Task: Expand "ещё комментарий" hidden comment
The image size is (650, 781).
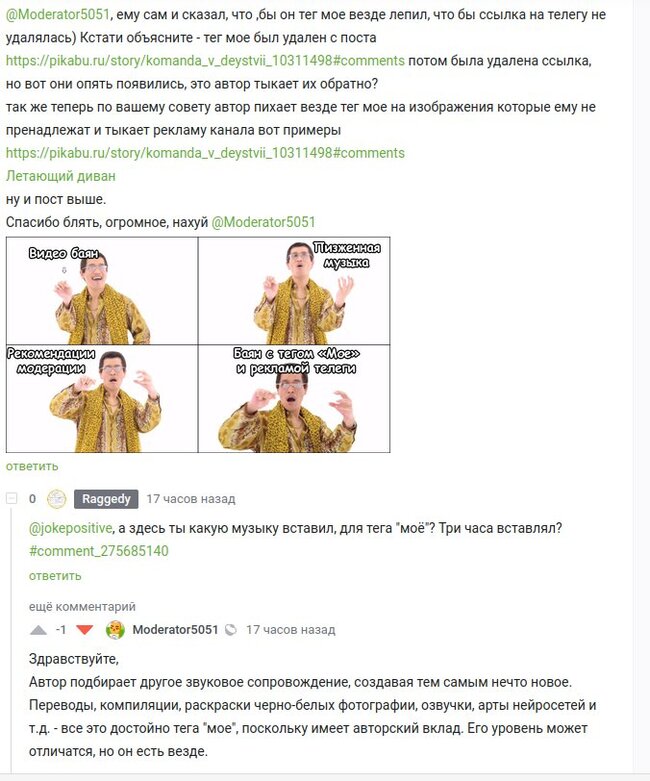Action: 82,607
